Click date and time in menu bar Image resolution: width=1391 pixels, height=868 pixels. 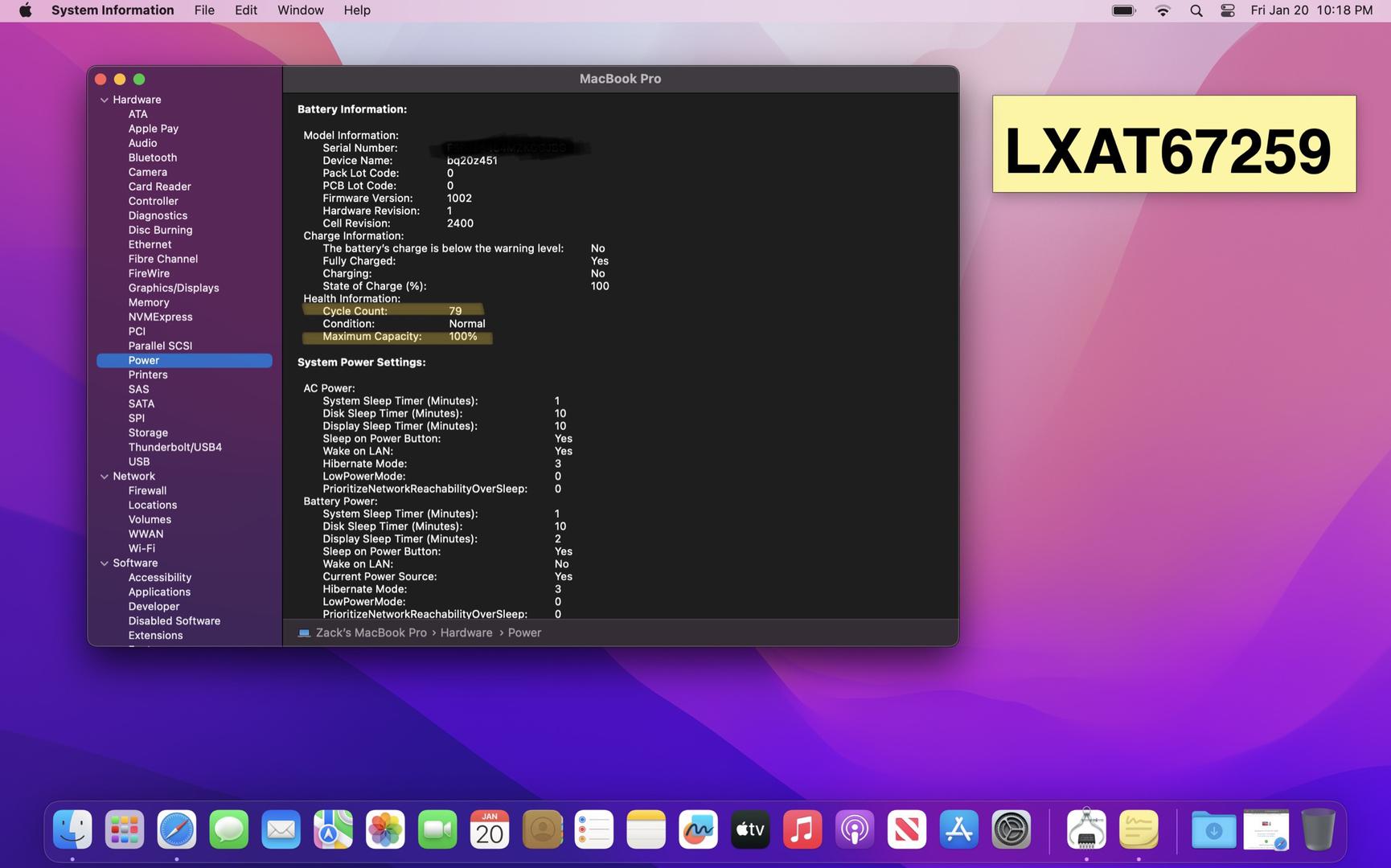pyautogui.click(x=1311, y=10)
